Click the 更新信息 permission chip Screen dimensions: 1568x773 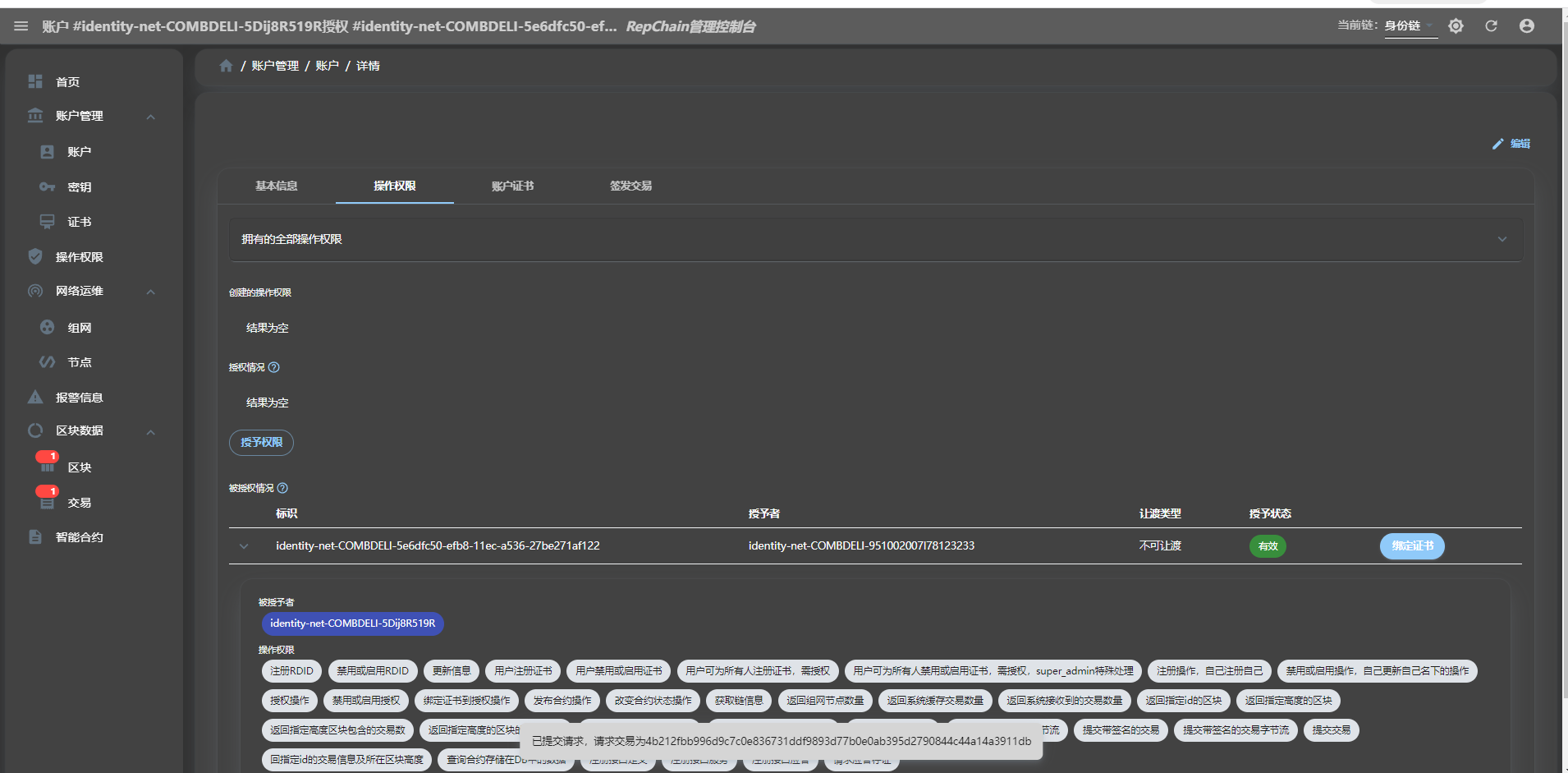(452, 671)
